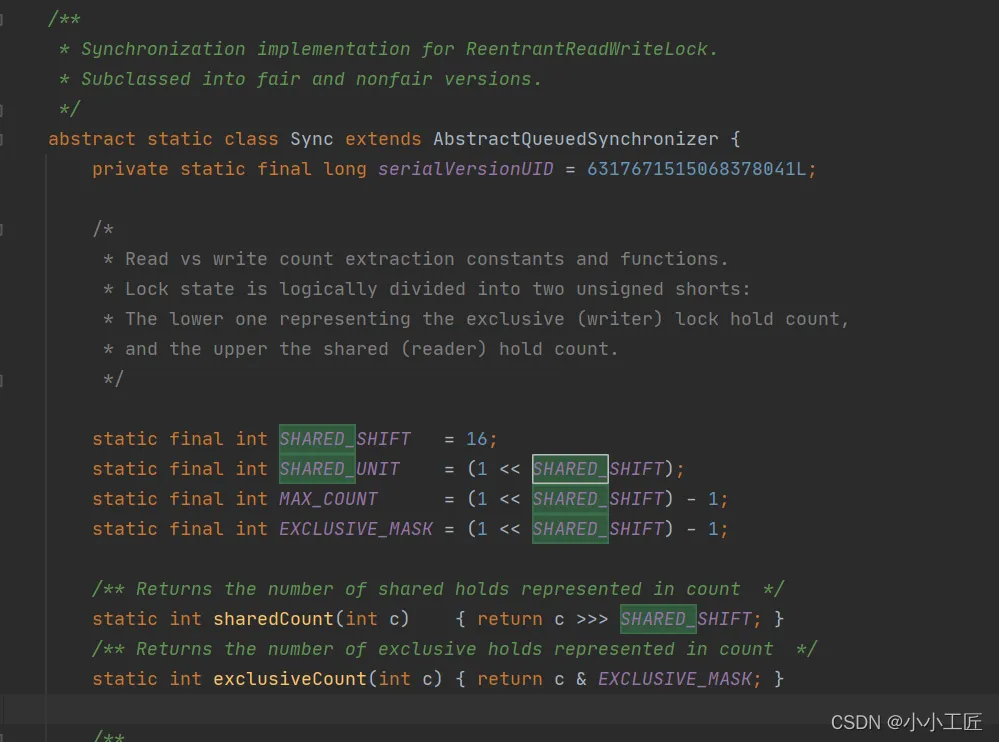Click the 'number of exclusive holds' Javadoc comment

tap(454, 649)
